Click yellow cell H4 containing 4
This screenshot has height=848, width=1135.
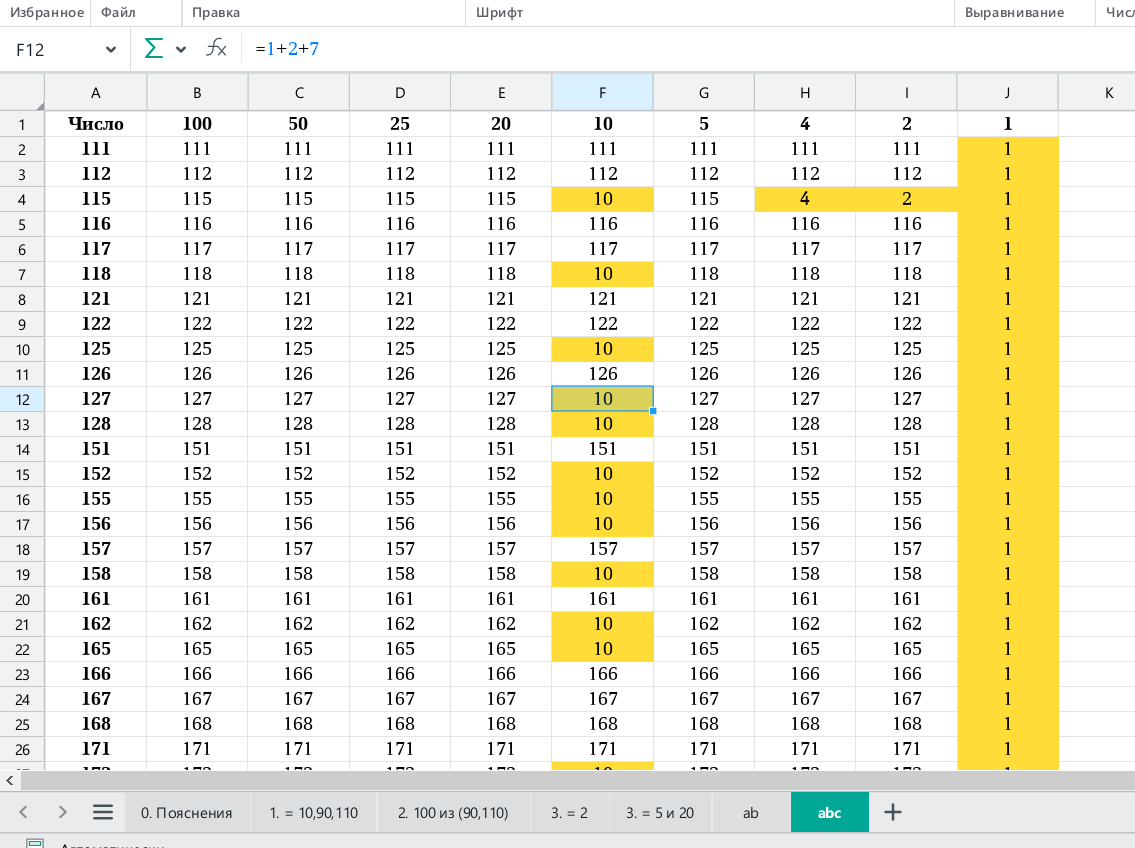(x=805, y=199)
